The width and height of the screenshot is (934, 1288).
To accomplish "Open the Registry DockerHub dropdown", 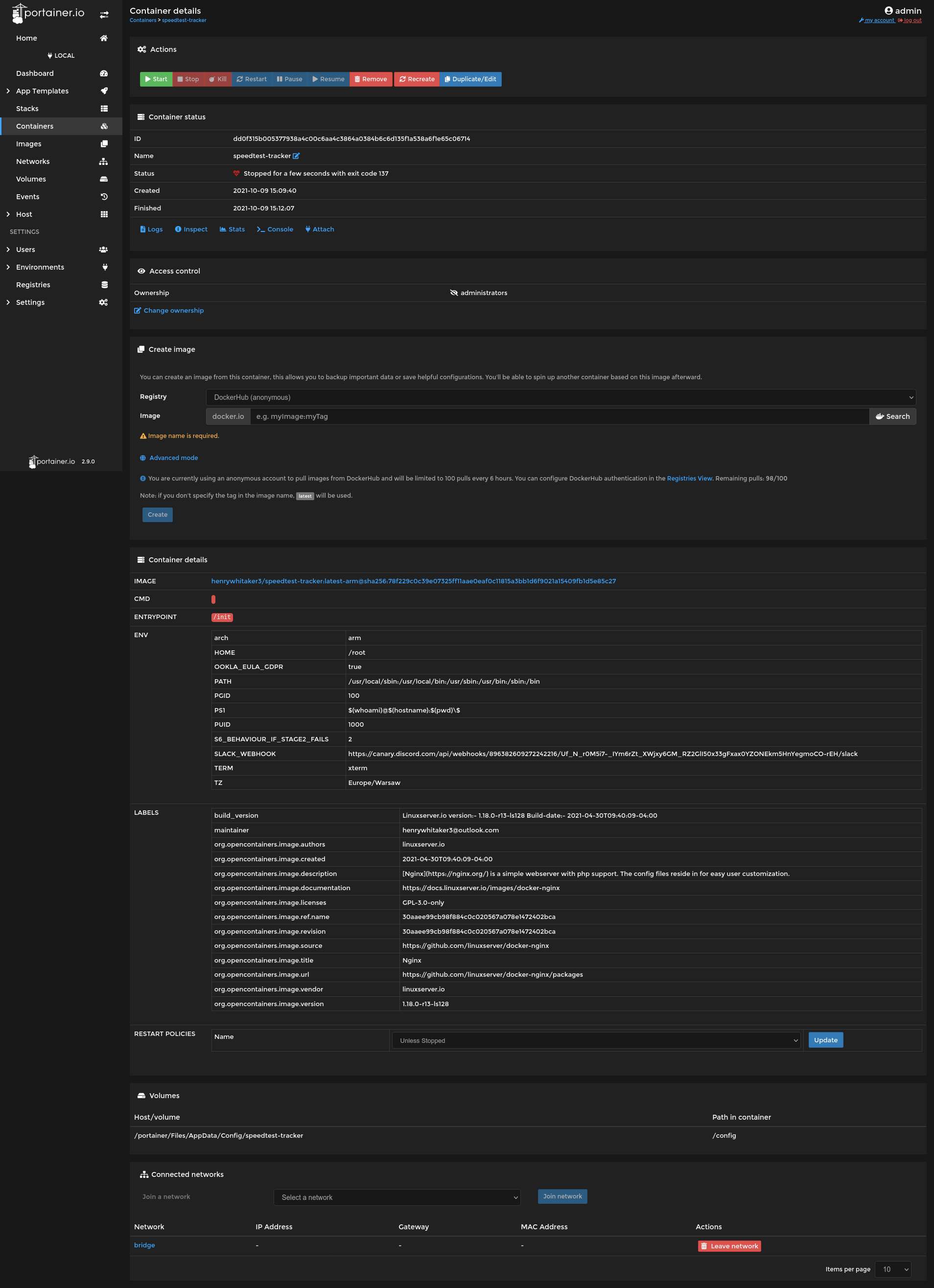I will (x=560, y=397).
